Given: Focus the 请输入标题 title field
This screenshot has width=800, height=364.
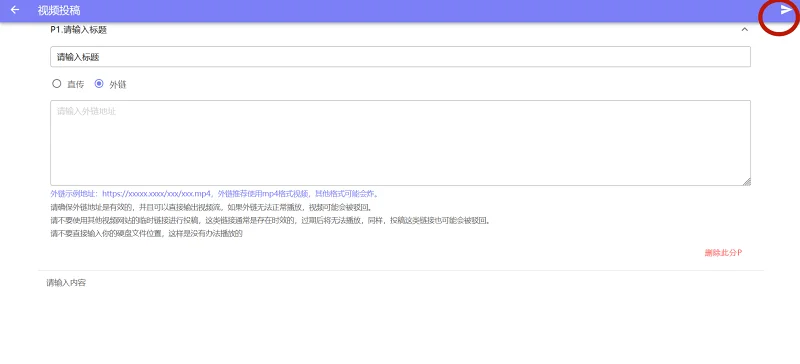Looking at the screenshot, I should (x=400, y=57).
